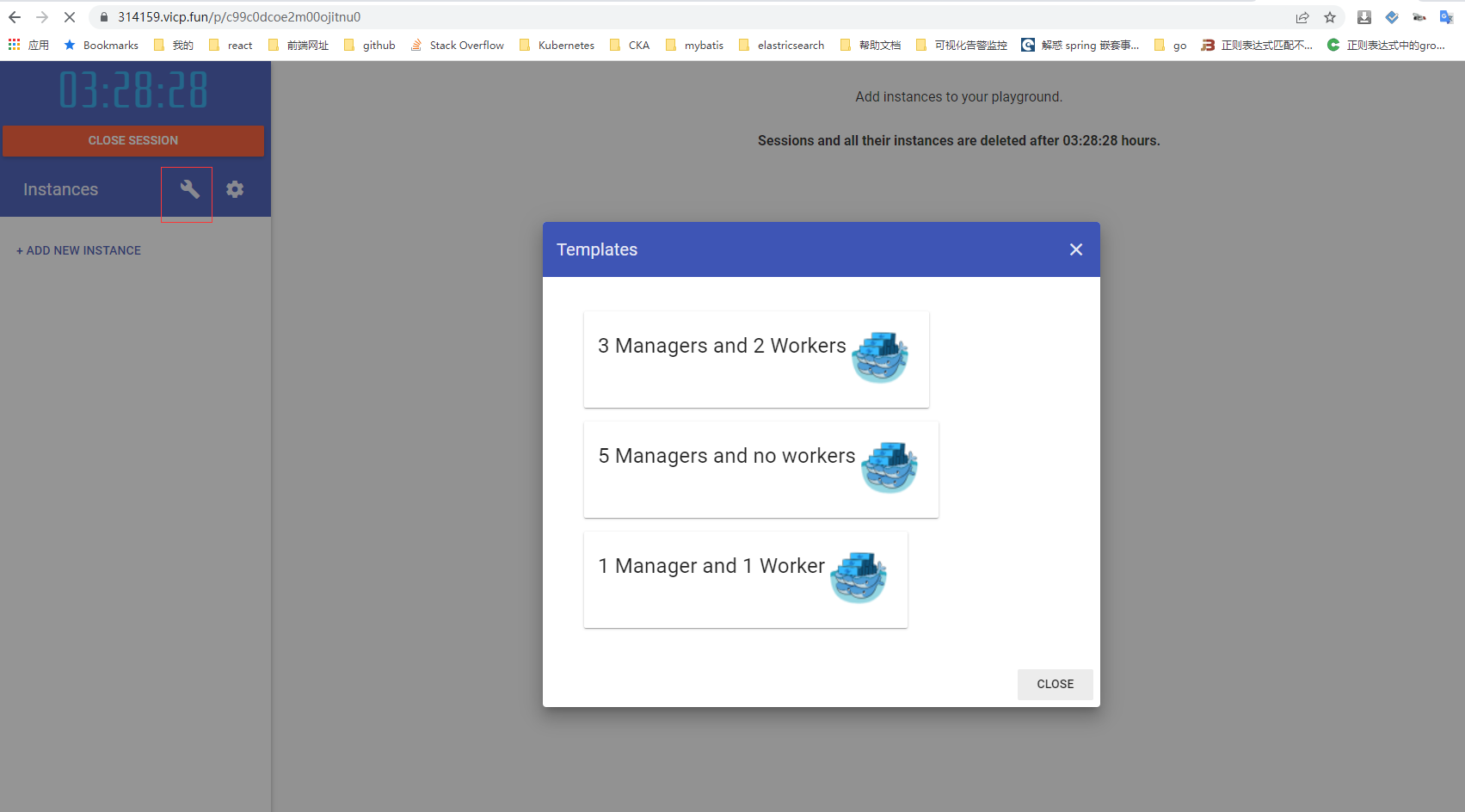Open the Kubernetes bookmarks folder
Screen dimensions: 1465x812
[x=557, y=45]
